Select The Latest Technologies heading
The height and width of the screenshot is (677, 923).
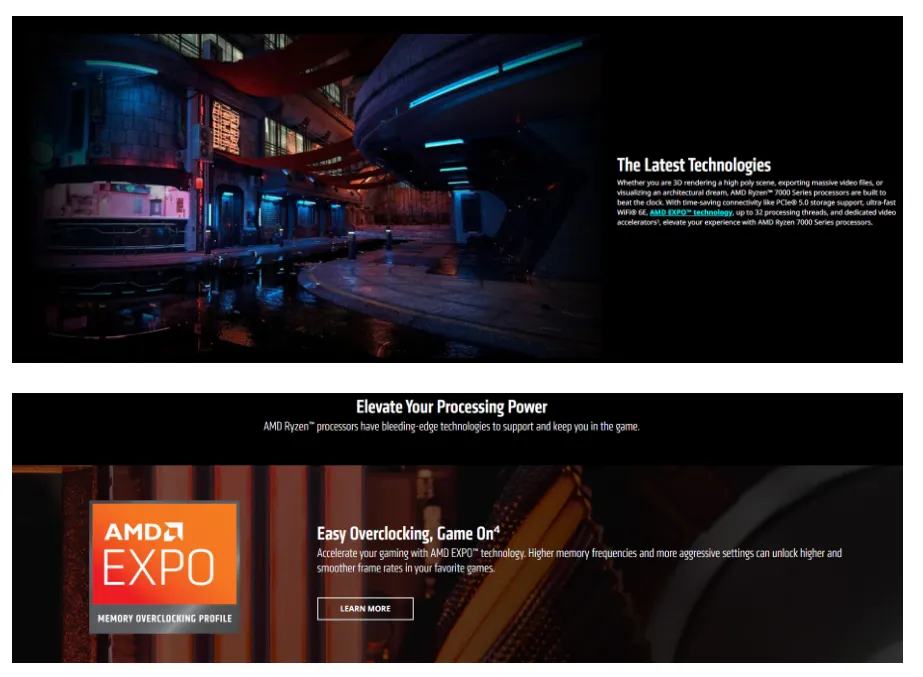[x=693, y=165]
